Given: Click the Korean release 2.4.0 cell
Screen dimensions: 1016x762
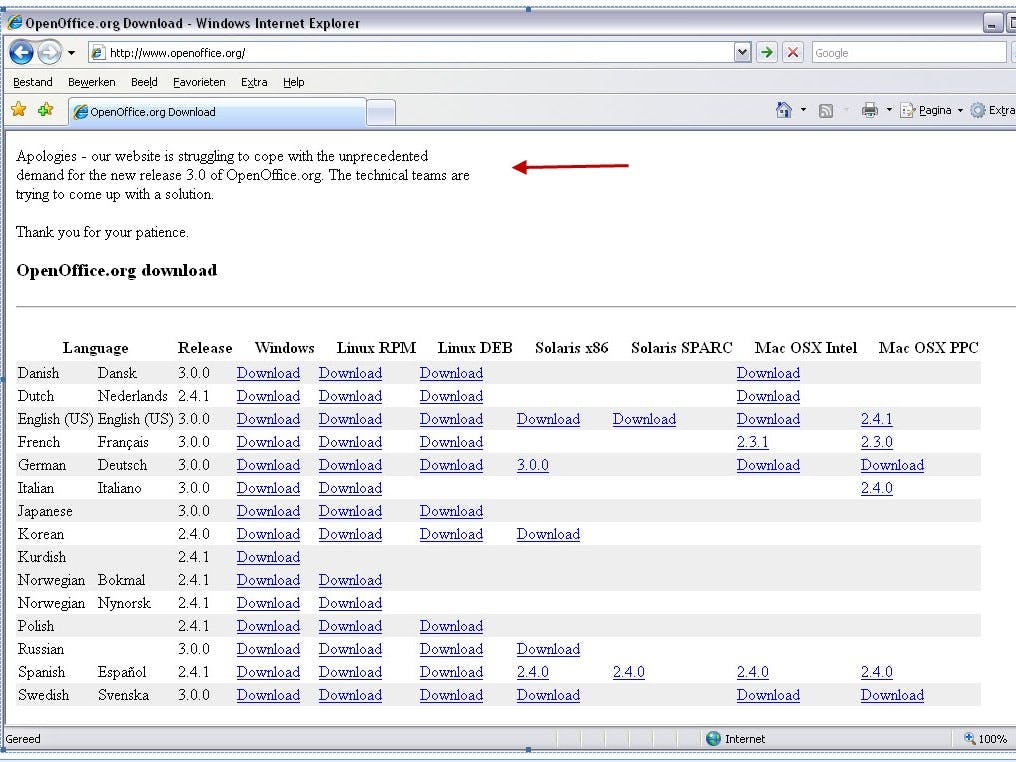Looking at the screenshot, I should (194, 535).
